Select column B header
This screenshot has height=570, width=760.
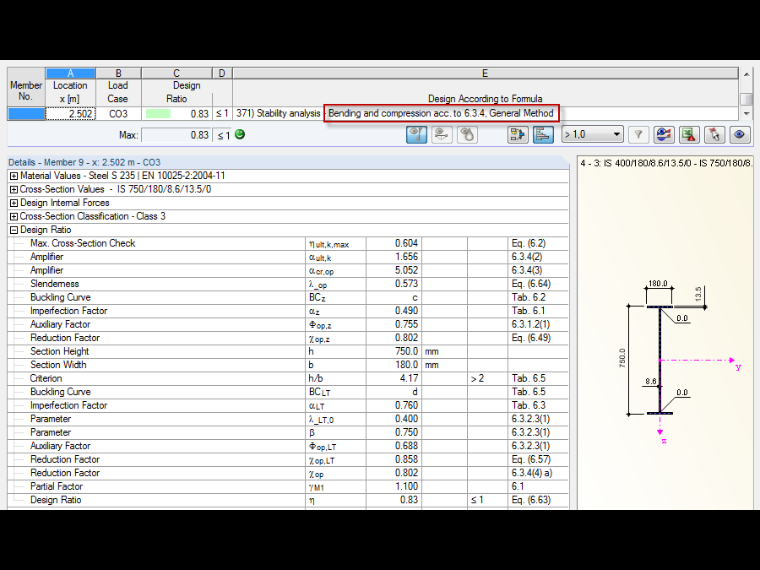coord(118,73)
